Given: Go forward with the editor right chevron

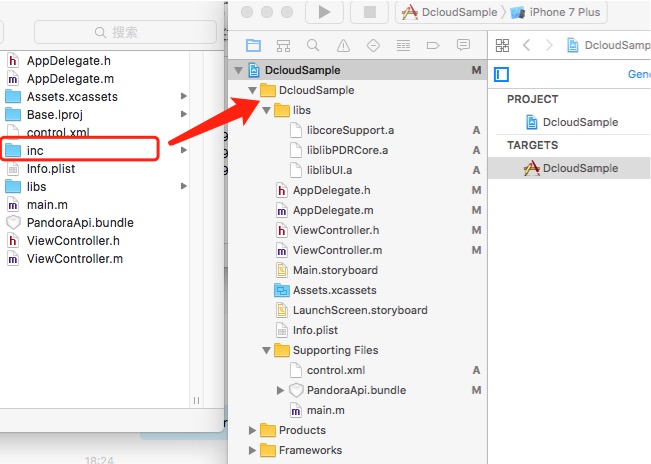Looking at the screenshot, I should tap(549, 45).
